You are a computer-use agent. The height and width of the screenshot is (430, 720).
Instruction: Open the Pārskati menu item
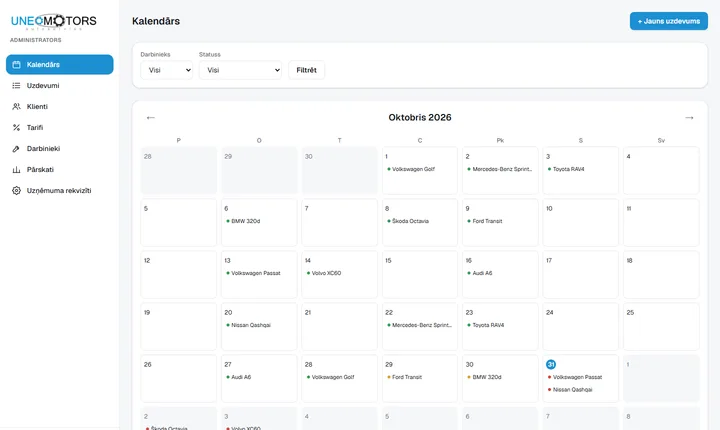pyautogui.click(x=60, y=170)
